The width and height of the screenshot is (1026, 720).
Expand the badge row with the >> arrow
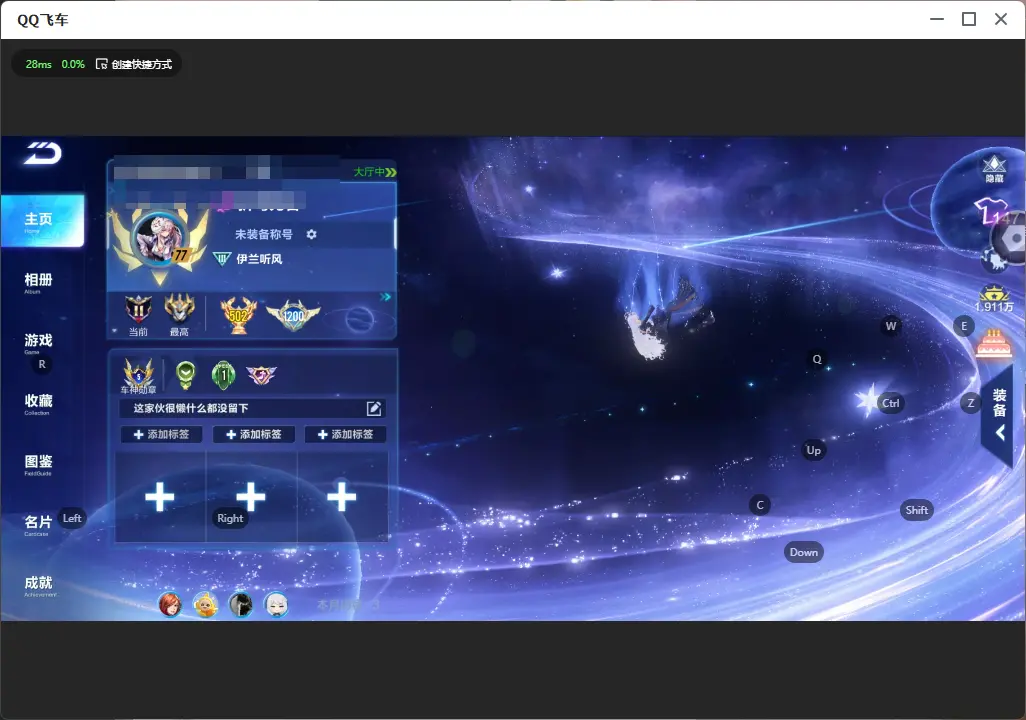pyautogui.click(x=385, y=297)
